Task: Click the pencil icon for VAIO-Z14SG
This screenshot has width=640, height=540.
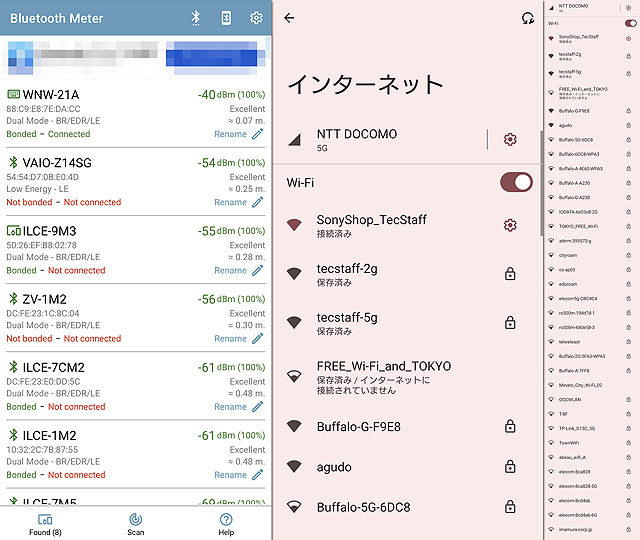Action: pyautogui.click(x=258, y=202)
